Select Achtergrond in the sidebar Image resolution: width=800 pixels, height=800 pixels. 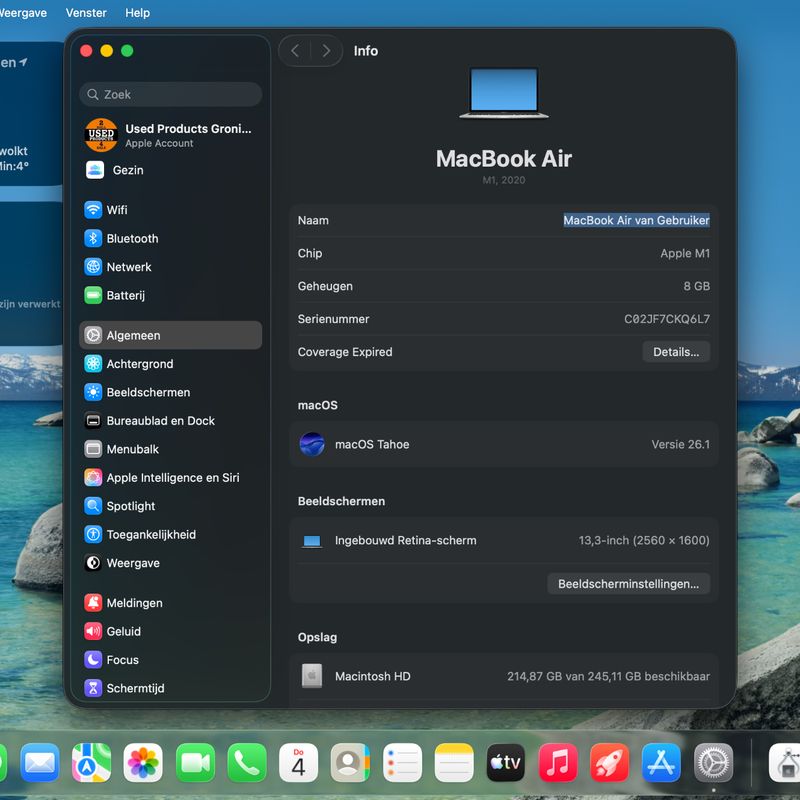pos(140,364)
